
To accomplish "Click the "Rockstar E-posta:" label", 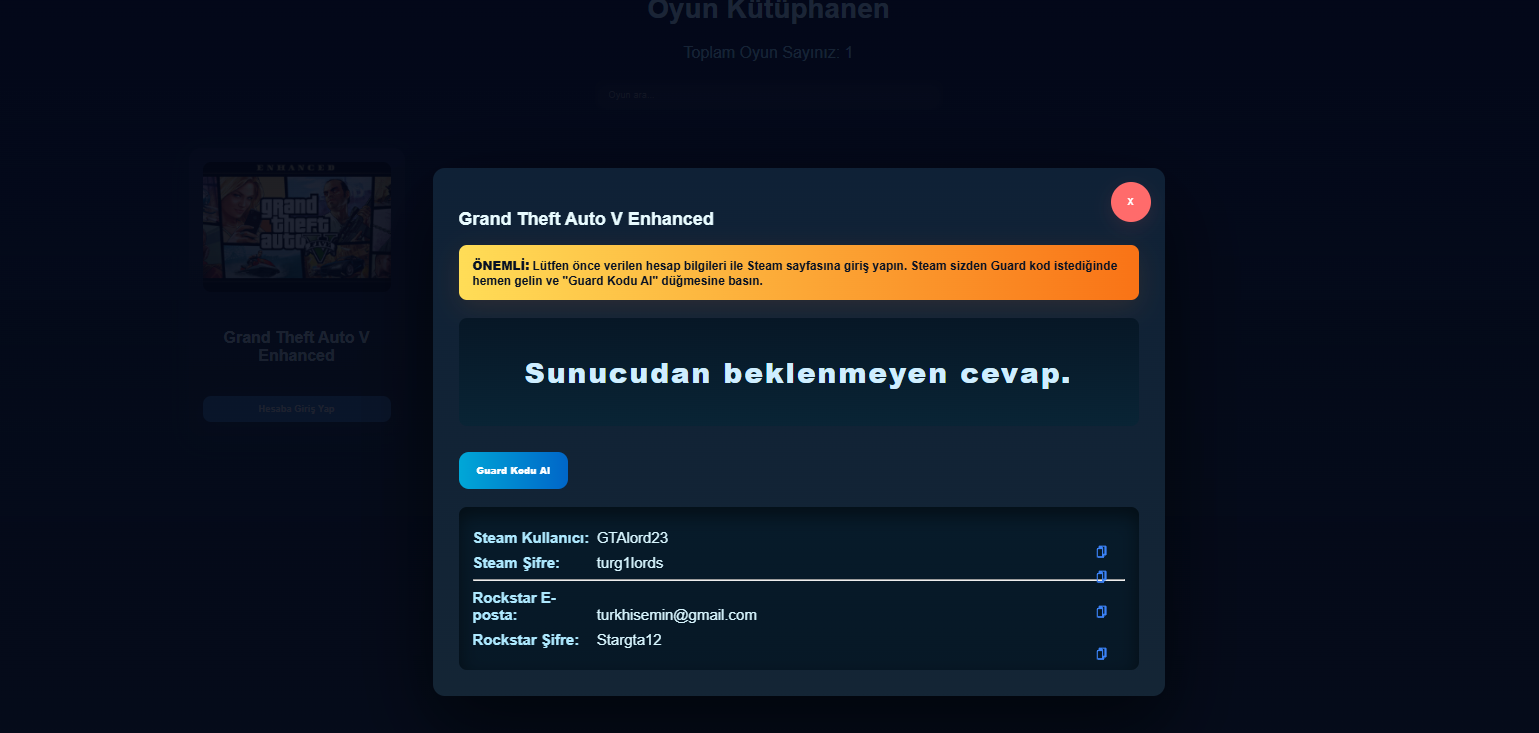I will (x=514, y=606).
